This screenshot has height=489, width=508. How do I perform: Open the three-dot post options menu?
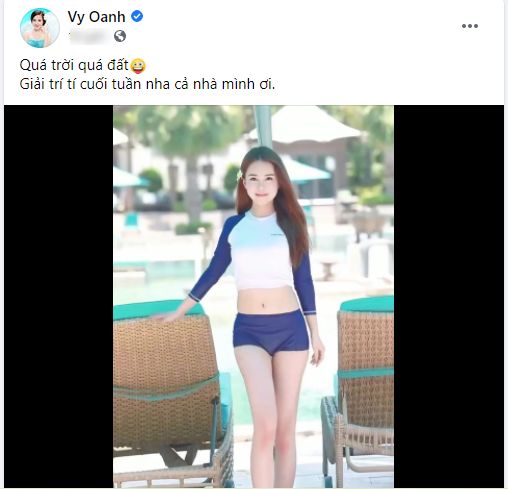[x=470, y=26]
